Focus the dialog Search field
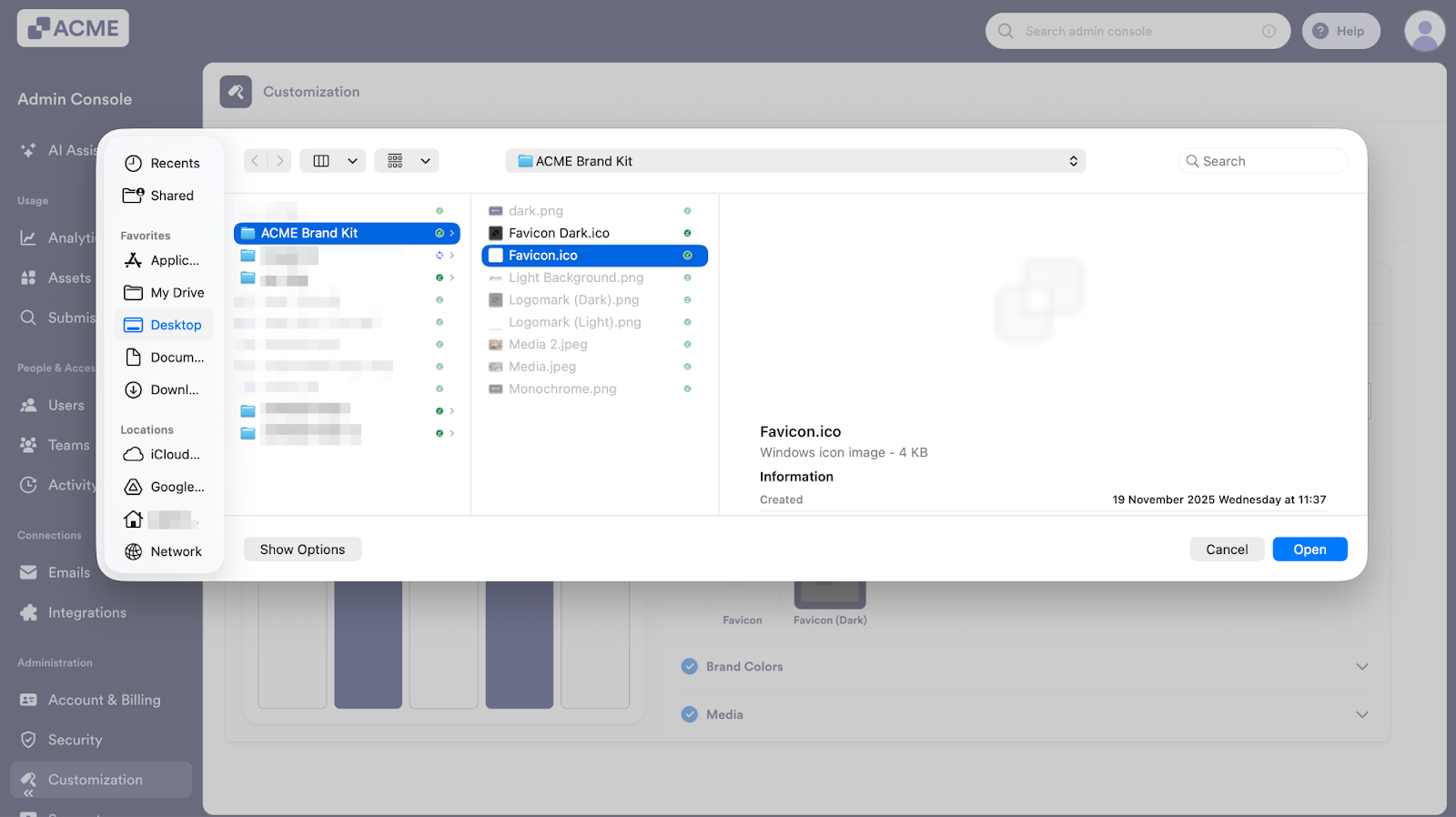Image resolution: width=1456 pixels, height=817 pixels. pyautogui.click(x=1262, y=161)
